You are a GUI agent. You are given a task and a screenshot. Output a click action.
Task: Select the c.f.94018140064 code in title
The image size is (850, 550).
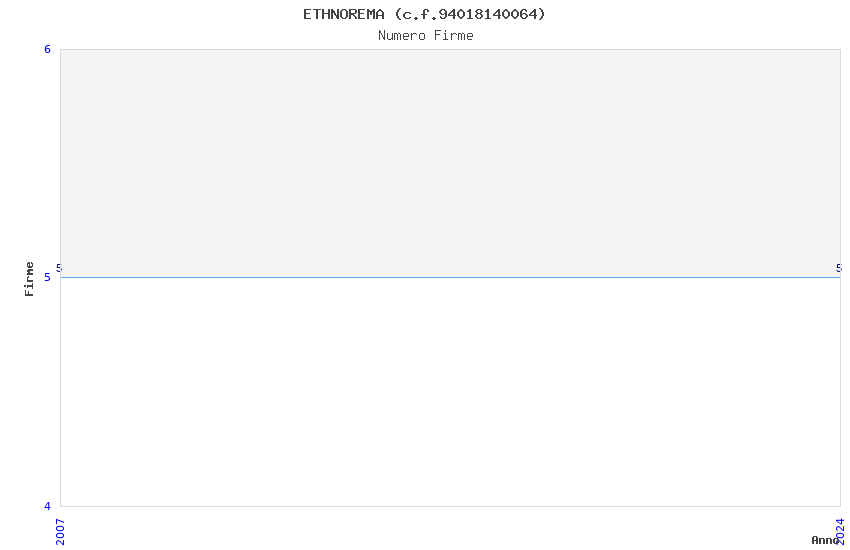tap(470, 14)
